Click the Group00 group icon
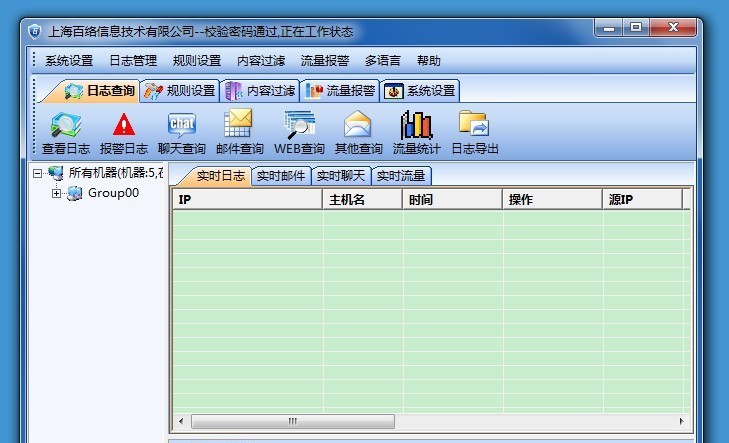The height and width of the screenshot is (443, 729). (x=74, y=193)
